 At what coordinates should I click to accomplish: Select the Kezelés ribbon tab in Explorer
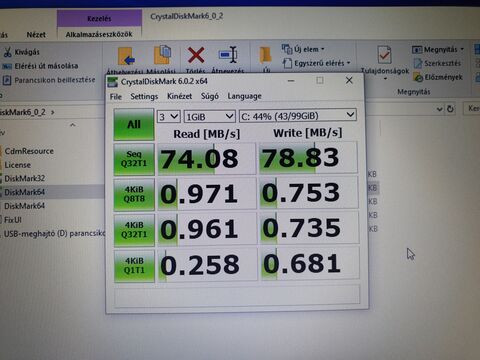click(x=99, y=19)
